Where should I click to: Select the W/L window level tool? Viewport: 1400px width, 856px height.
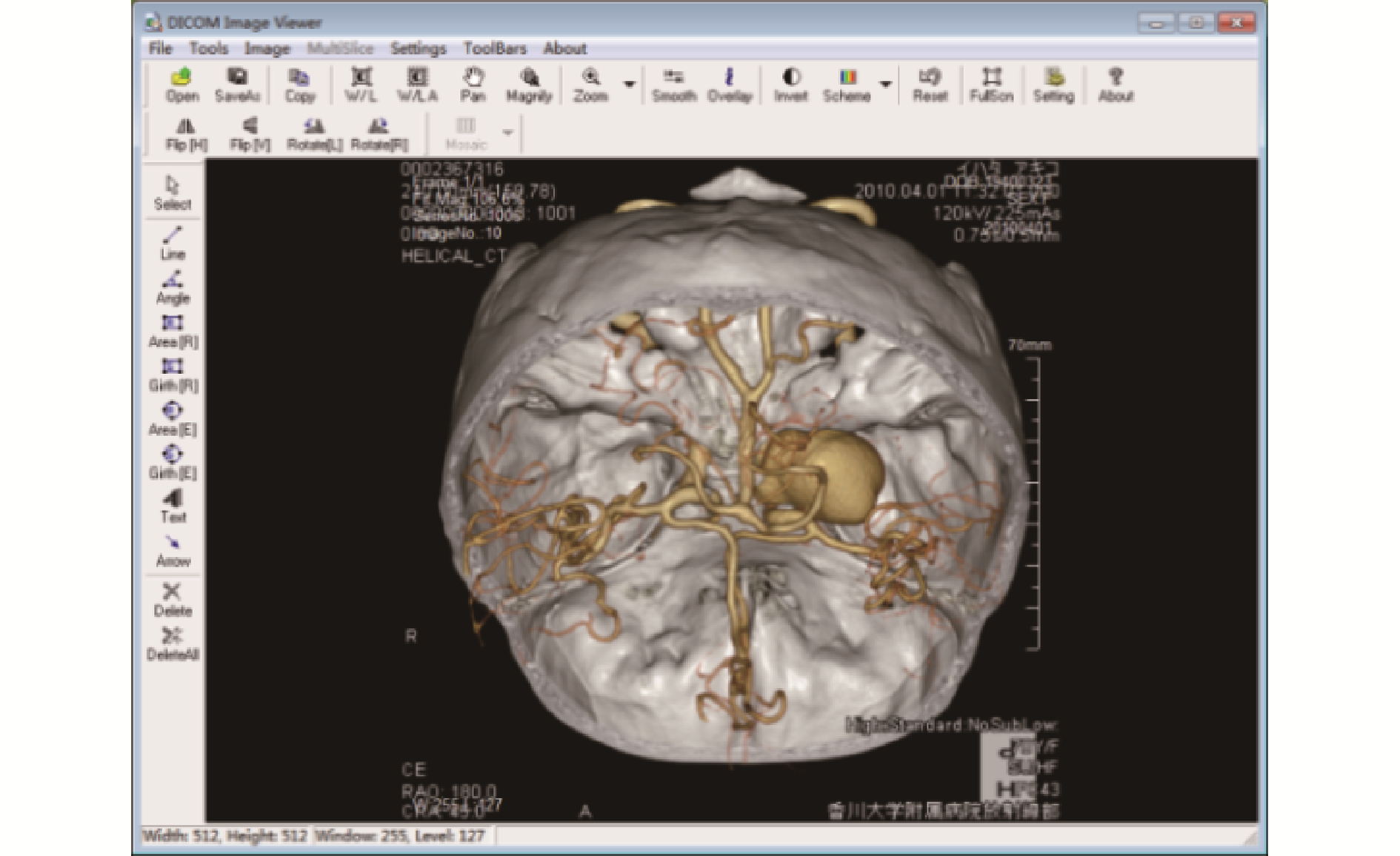point(361,84)
